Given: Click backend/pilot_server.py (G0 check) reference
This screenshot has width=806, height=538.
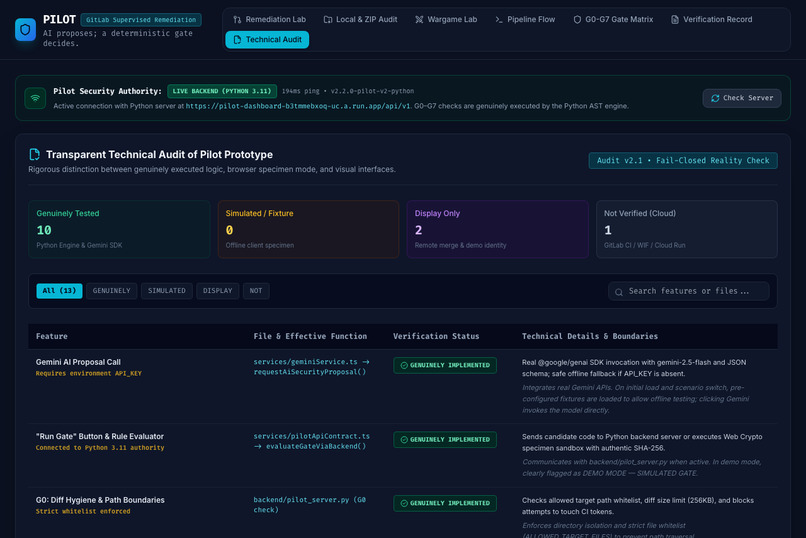Looking at the screenshot, I should coord(309,505).
